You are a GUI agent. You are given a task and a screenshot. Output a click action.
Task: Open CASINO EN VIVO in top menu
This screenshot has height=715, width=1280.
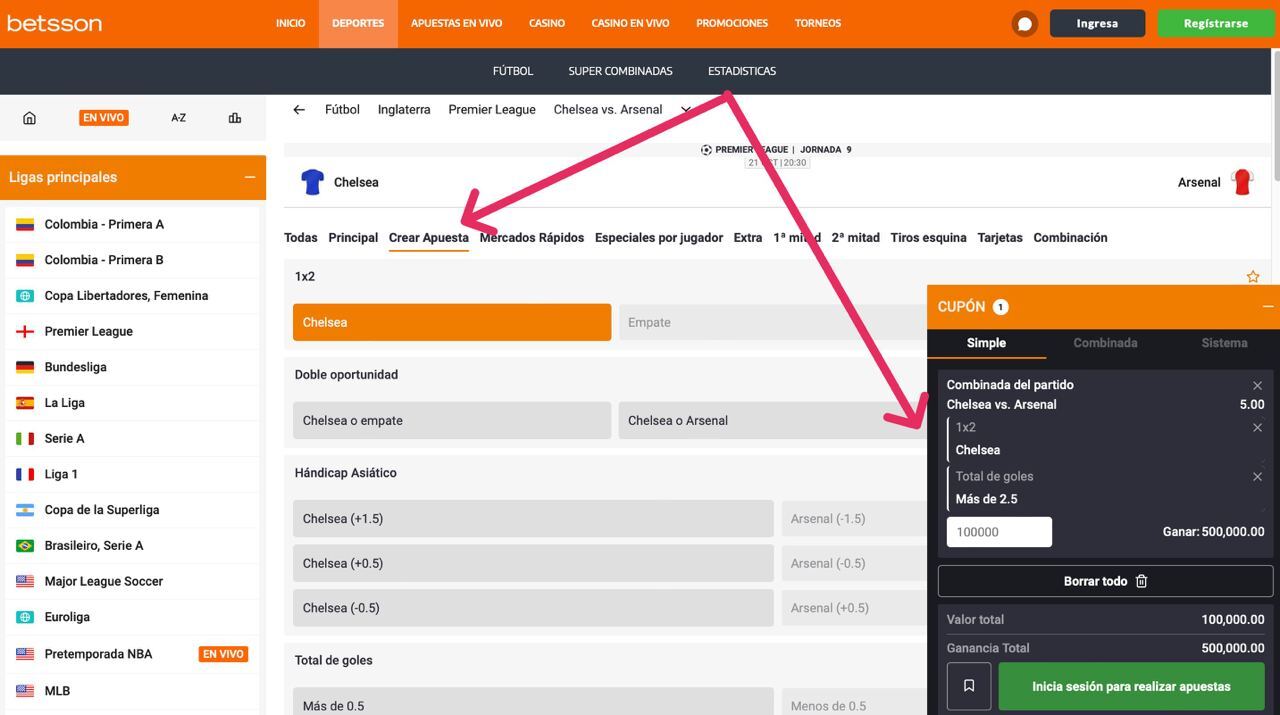[630, 23]
